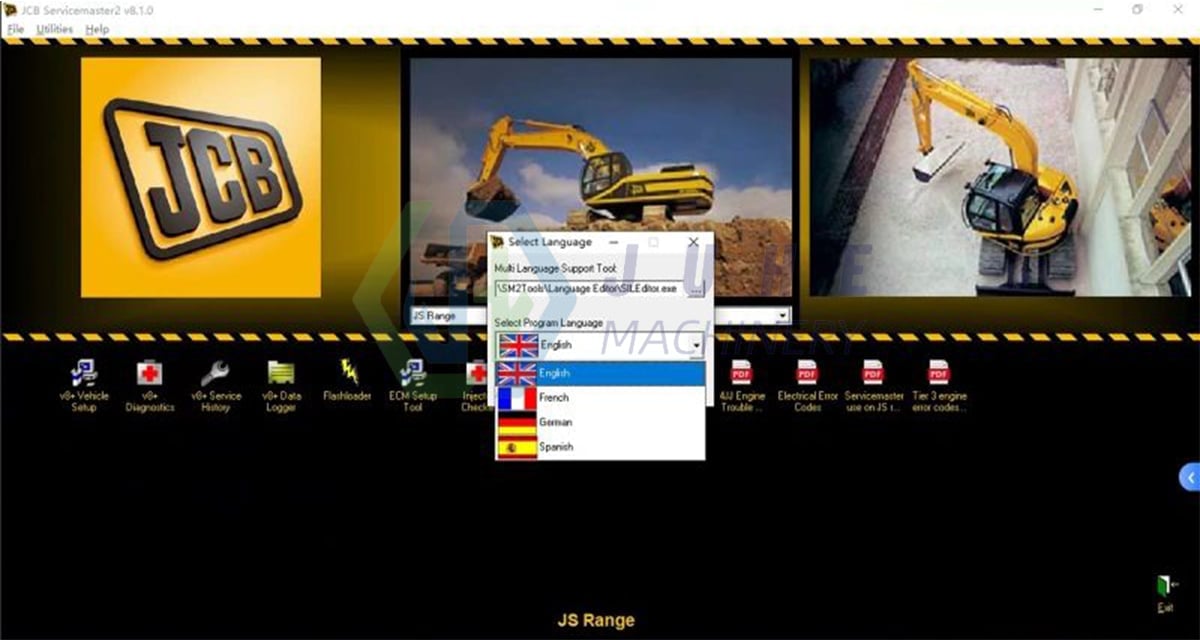Click the browse button beside SILEditor.exe path
The height and width of the screenshot is (640, 1200).
coord(696,288)
